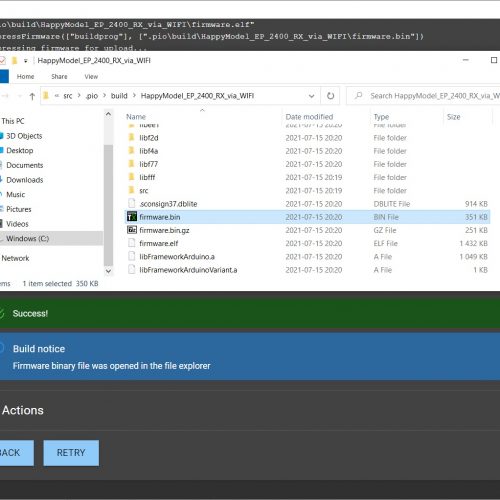This screenshot has width=500, height=500.
Task: Click the navigation pane scrollbar thumb
Action: click(108, 205)
